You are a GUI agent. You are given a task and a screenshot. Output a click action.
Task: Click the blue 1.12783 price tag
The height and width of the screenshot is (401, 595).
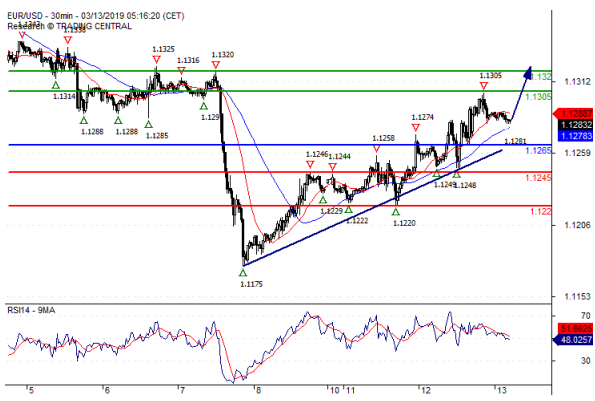click(575, 136)
